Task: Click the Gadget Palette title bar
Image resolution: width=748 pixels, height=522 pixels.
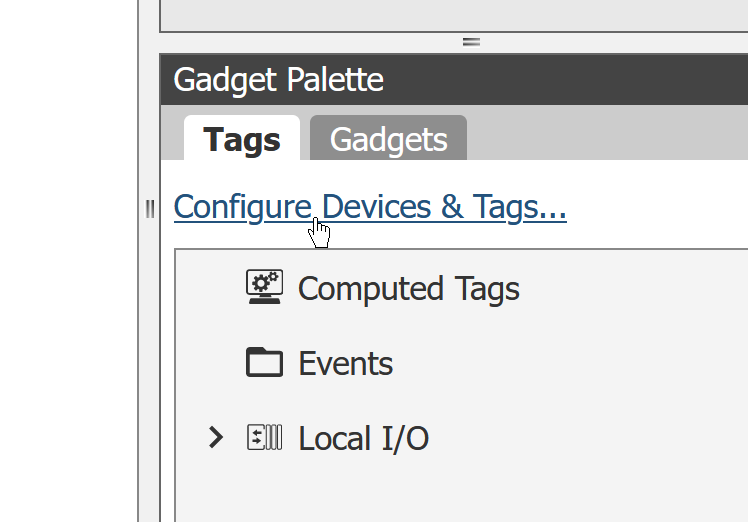Action: pyautogui.click(x=454, y=79)
